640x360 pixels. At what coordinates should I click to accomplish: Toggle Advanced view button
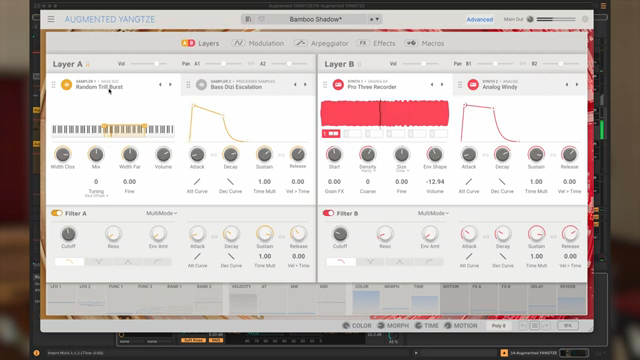pyautogui.click(x=480, y=19)
